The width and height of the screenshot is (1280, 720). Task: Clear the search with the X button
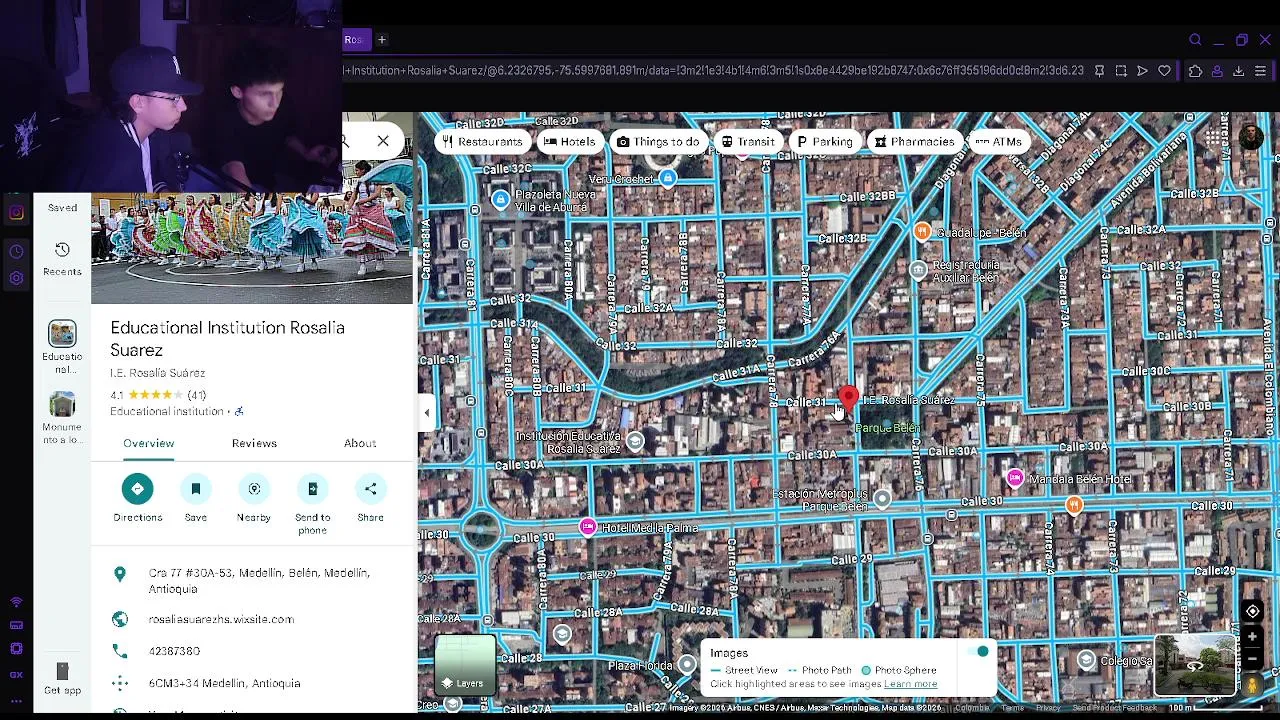click(x=383, y=141)
